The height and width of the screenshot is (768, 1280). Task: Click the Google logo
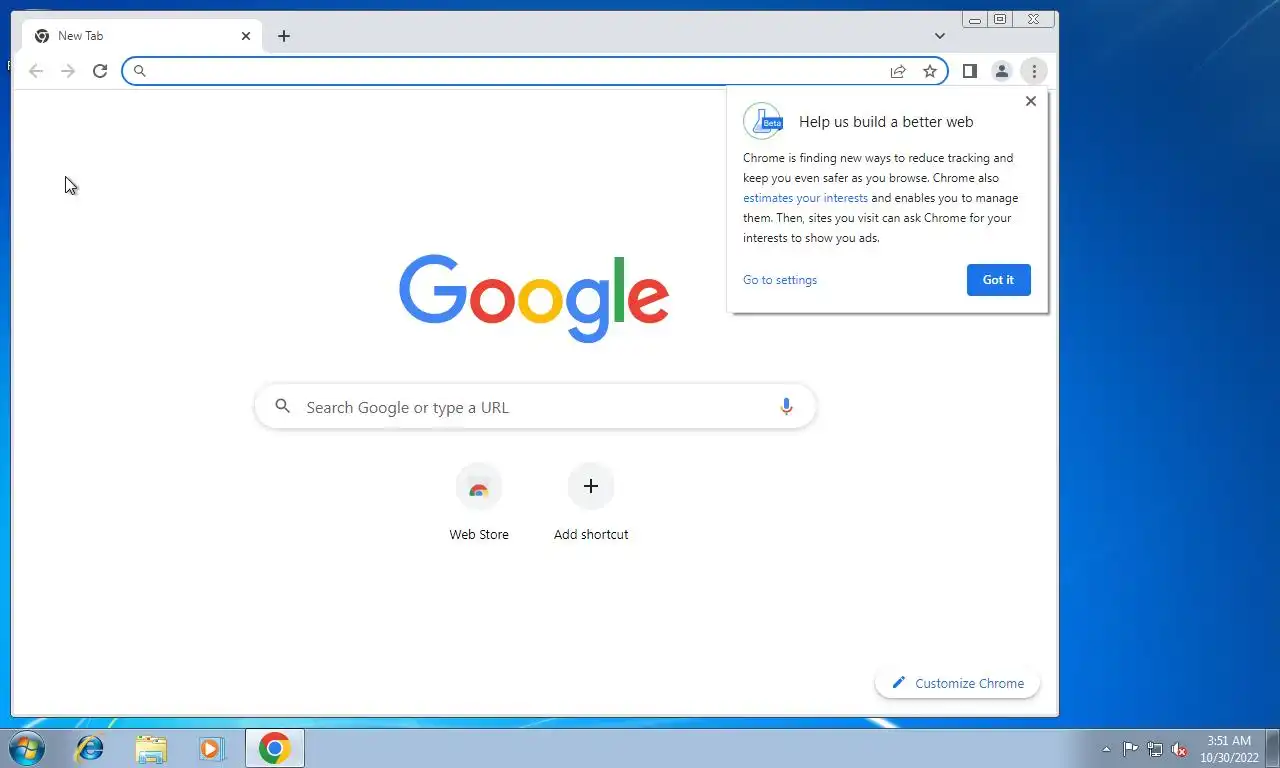[x=534, y=298]
